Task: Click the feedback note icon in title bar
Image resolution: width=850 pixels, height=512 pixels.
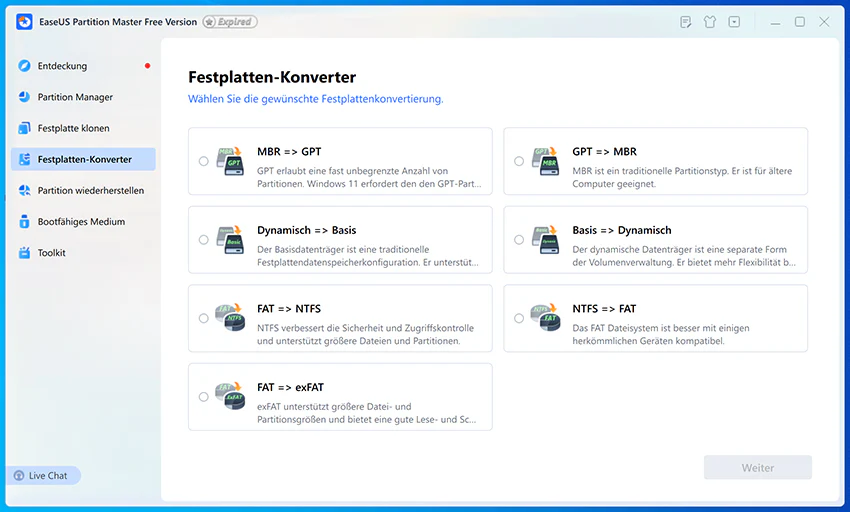Action: coord(685,22)
